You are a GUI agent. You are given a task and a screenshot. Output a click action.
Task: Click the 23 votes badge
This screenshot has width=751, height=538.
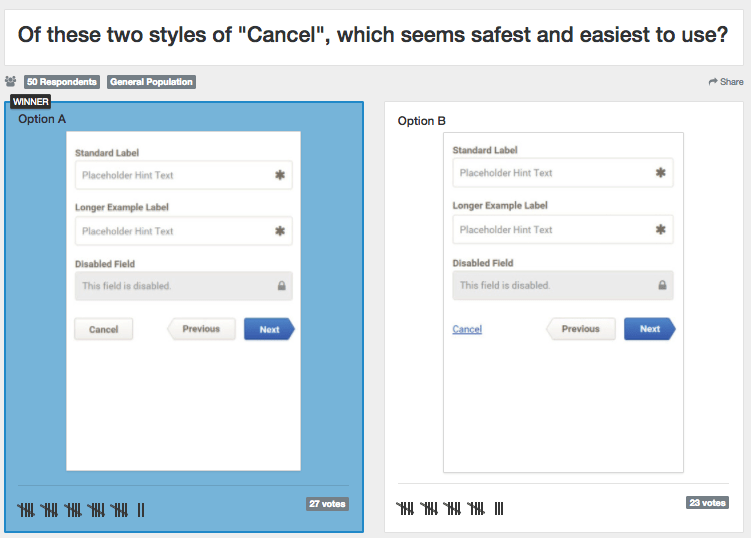pos(707,503)
